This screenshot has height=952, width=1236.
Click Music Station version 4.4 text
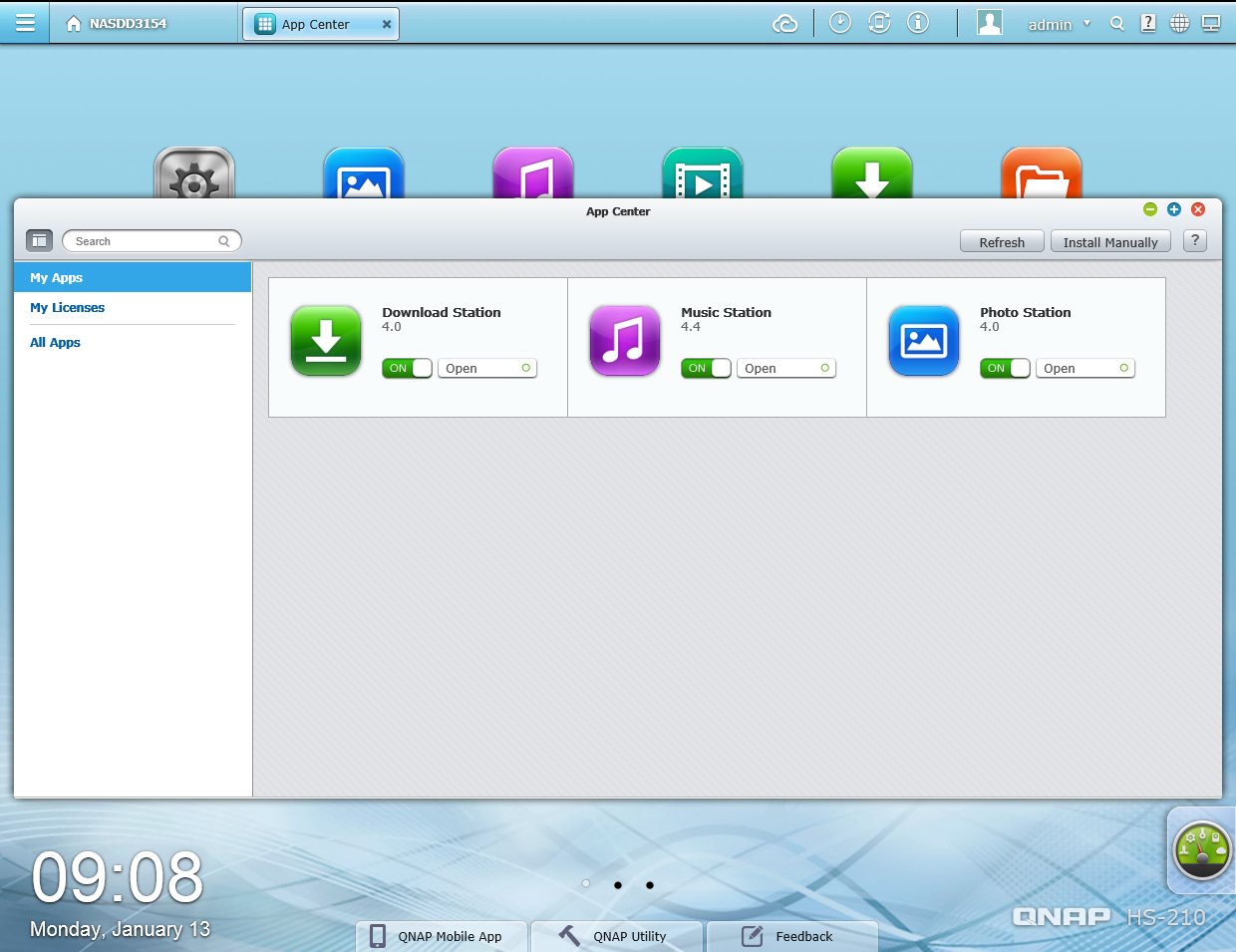pyautogui.click(x=691, y=327)
